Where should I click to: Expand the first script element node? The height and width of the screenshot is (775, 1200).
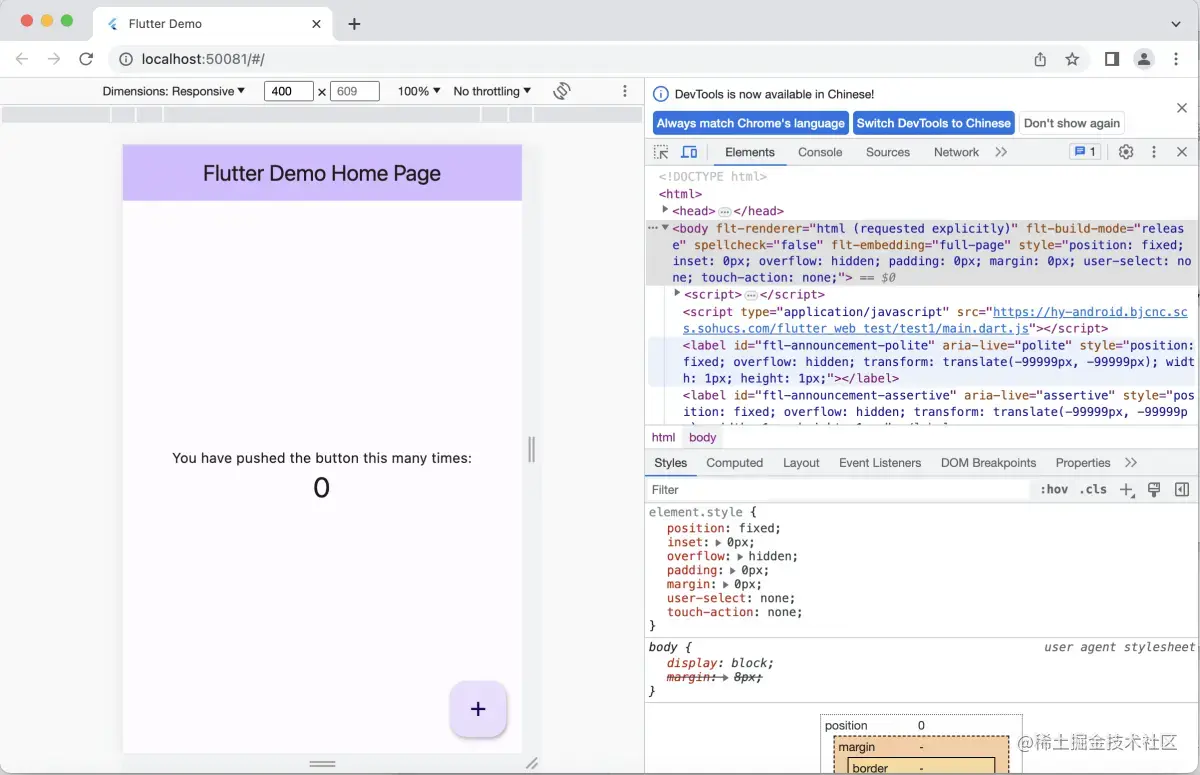[677, 294]
